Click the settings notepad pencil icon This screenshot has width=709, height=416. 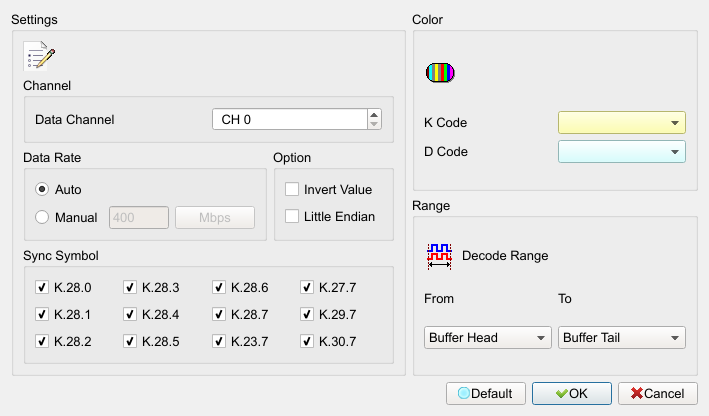39,56
